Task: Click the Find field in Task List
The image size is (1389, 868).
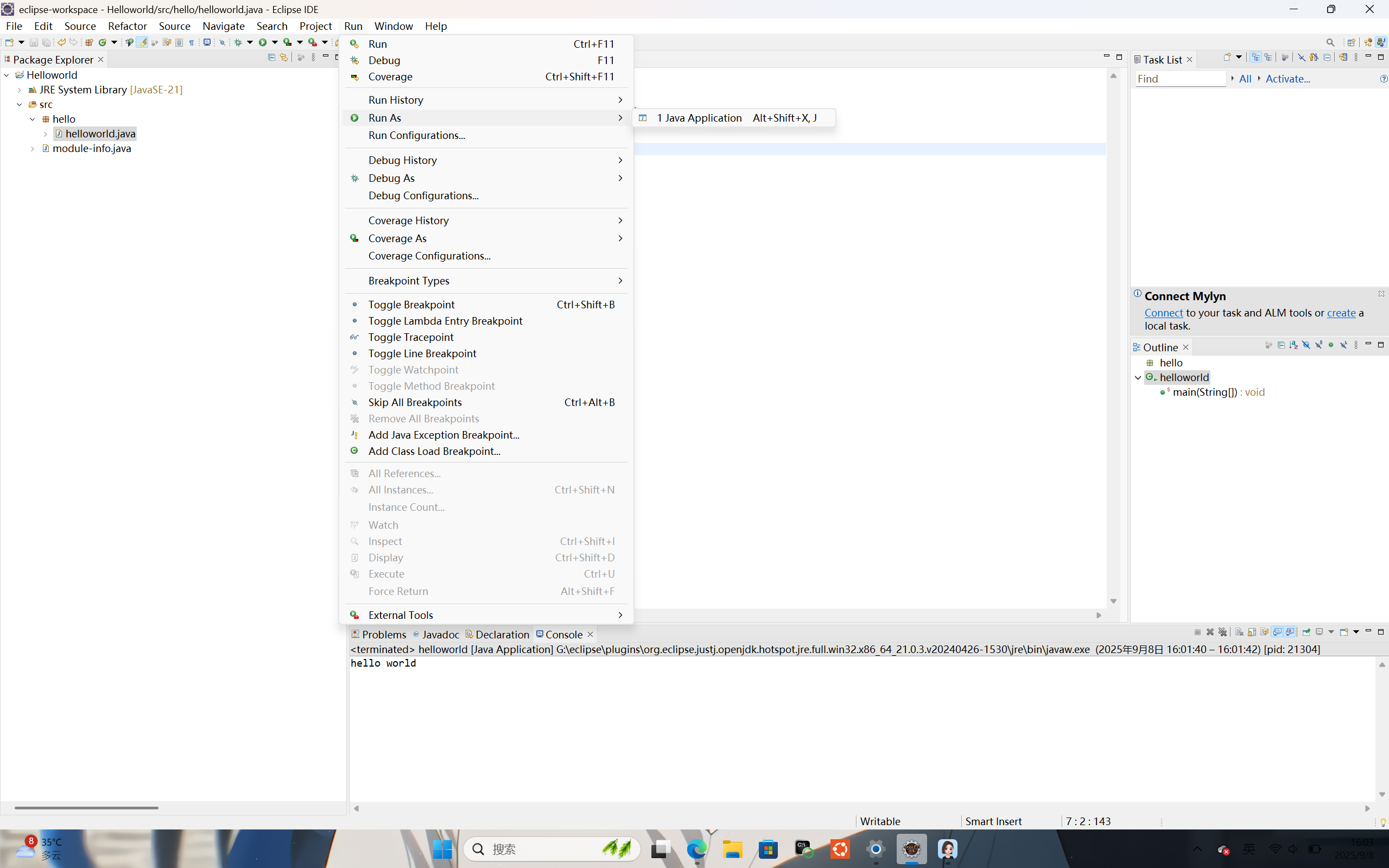Action: click(1179, 79)
